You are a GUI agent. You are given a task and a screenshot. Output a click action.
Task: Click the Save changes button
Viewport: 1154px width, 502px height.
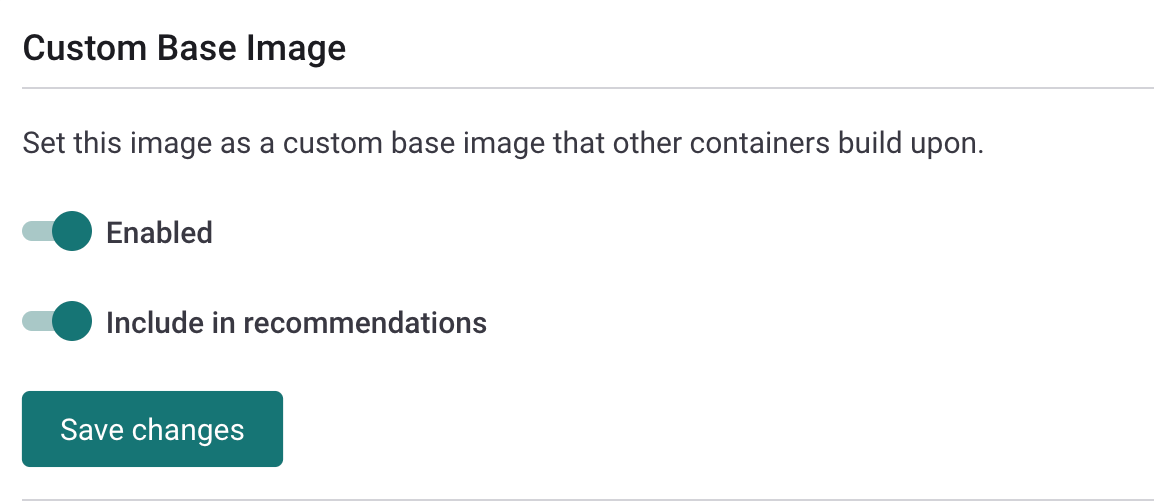tap(152, 429)
